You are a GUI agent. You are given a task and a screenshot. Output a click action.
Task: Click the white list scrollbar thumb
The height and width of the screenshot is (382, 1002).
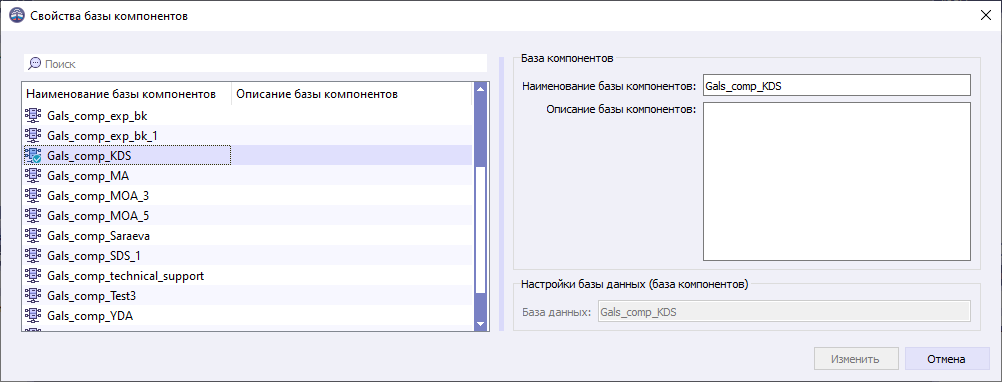coord(481,230)
